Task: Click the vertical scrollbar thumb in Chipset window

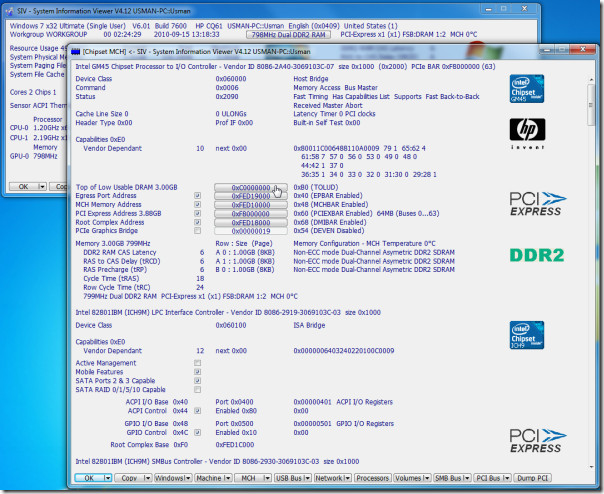Action: [x=591, y=105]
